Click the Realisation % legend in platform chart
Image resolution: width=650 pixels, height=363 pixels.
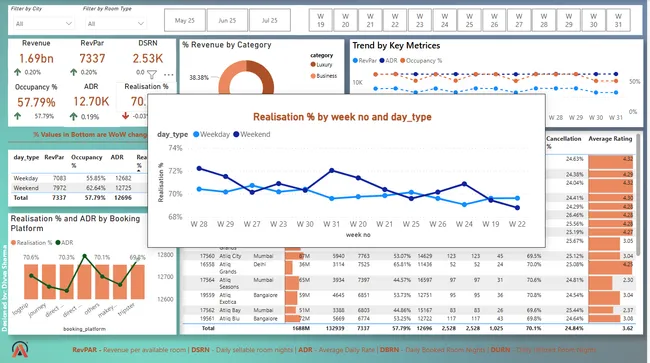pyautogui.click(x=32, y=242)
